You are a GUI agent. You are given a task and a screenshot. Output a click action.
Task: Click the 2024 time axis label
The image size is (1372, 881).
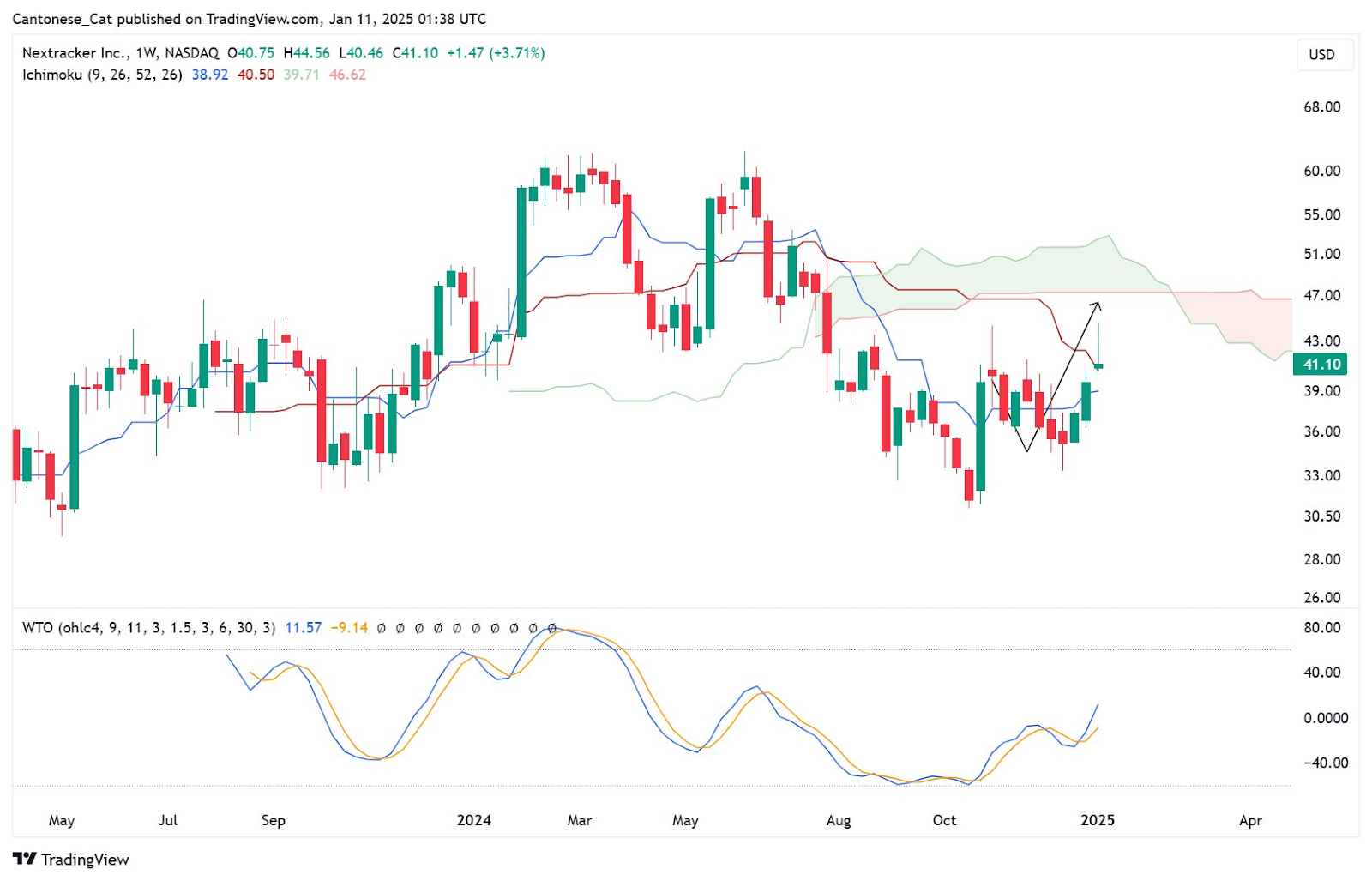click(x=474, y=820)
